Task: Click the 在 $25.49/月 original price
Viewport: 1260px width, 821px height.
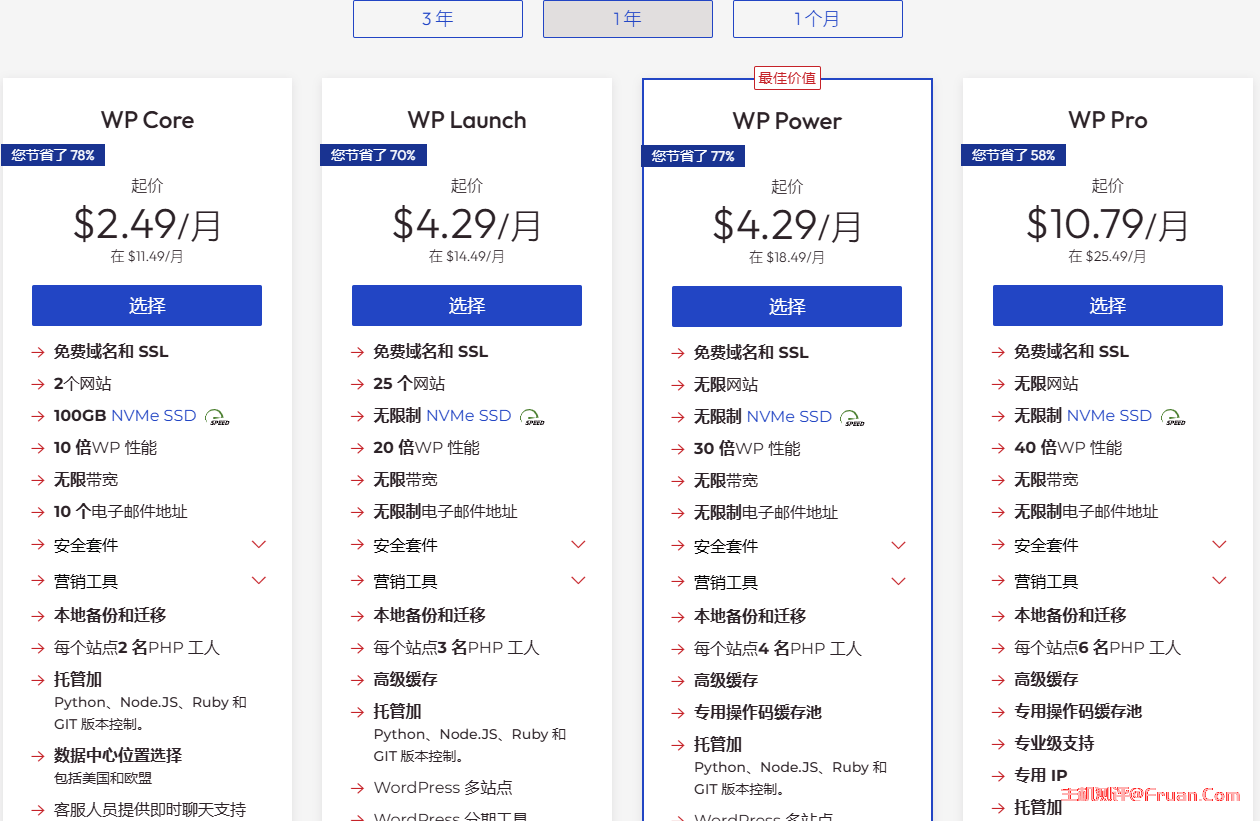Action: 1107,256
